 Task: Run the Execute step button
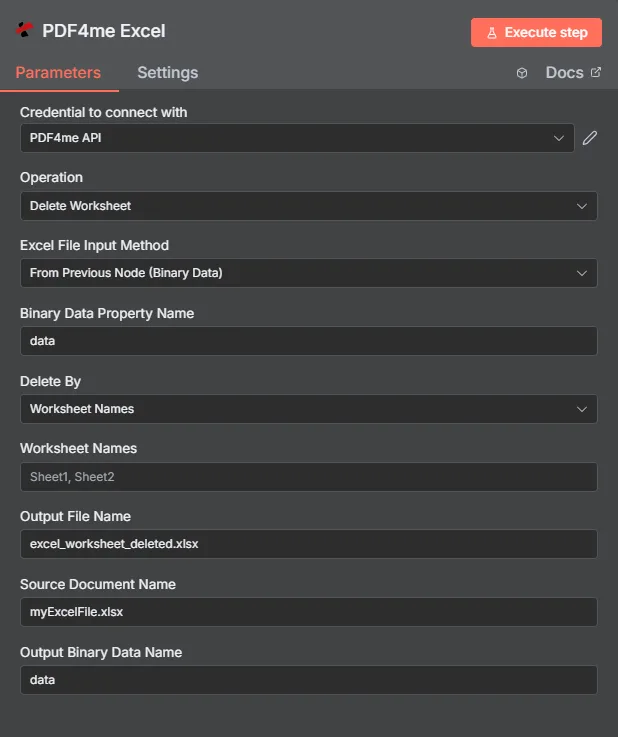(x=536, y=32)
